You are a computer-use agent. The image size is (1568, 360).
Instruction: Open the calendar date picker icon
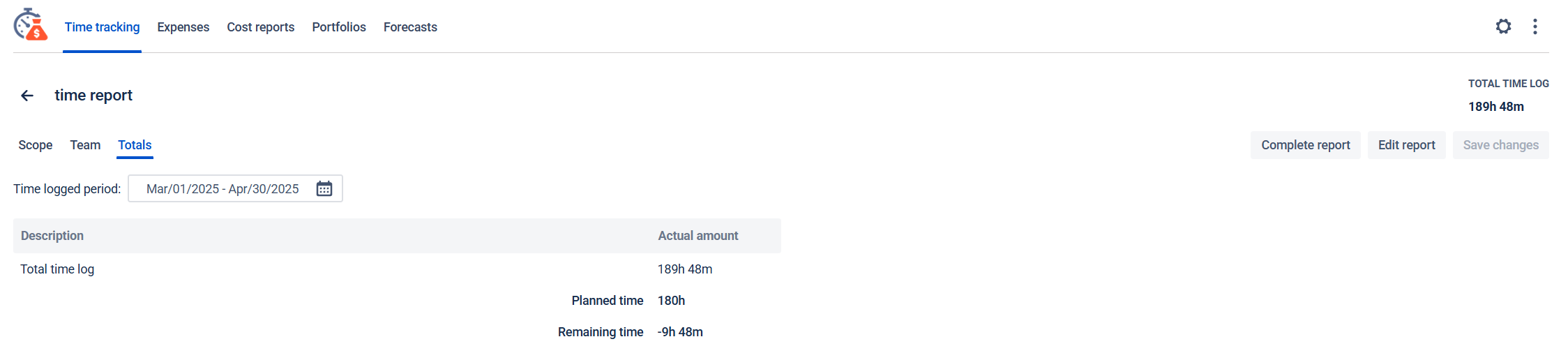pyautogui.click(x=324, y=189)
